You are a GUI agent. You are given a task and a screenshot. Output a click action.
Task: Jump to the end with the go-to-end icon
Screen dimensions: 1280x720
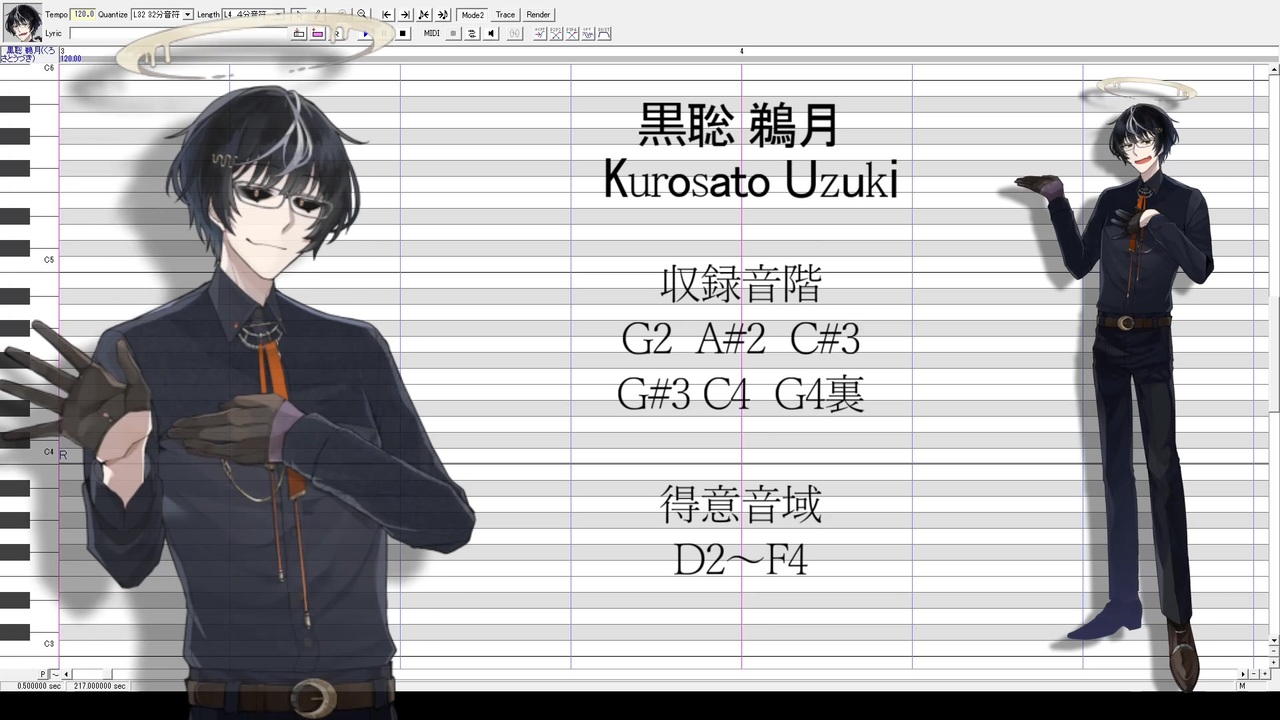click(x=405, y=14)
